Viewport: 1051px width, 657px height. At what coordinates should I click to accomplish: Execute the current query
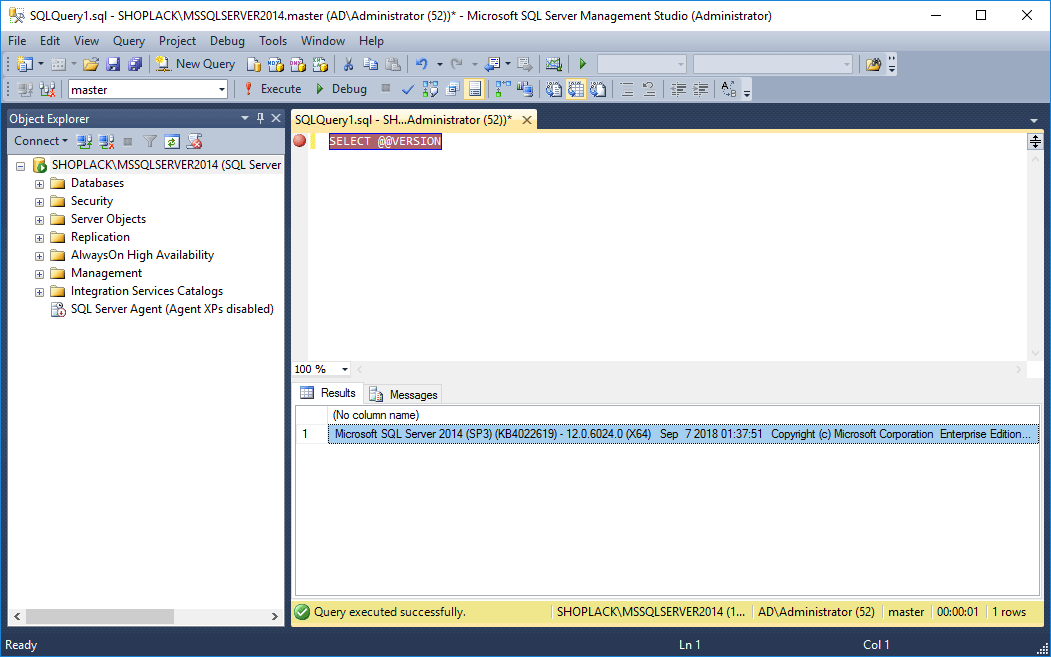[271, 89]
